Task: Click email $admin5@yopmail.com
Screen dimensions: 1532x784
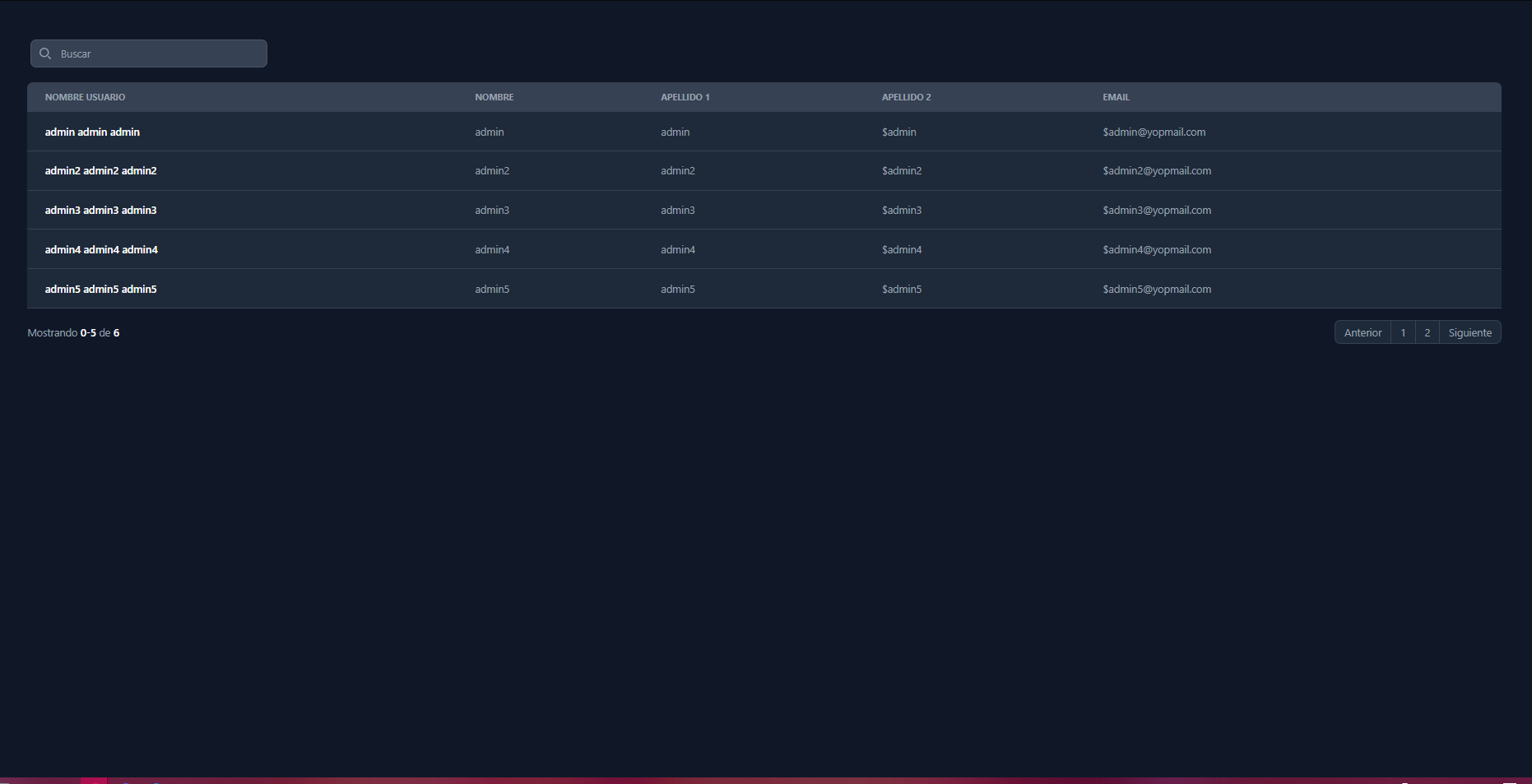Action: point(1157,289)
